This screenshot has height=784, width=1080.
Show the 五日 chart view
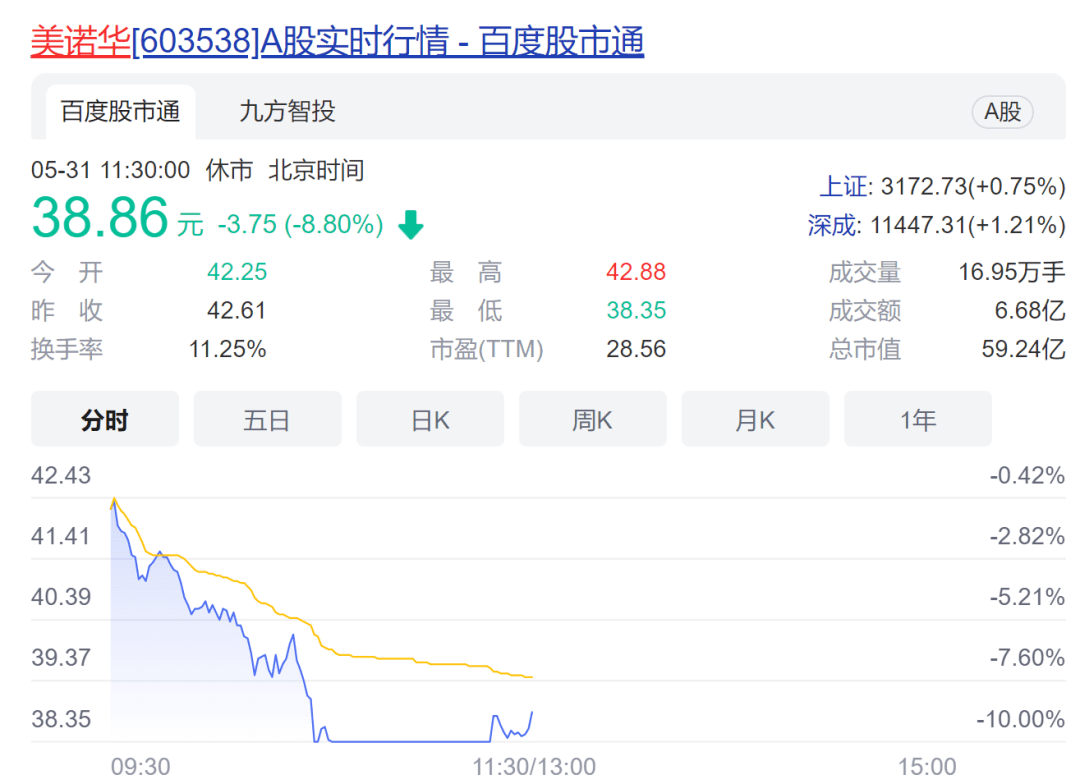point(267,420)
